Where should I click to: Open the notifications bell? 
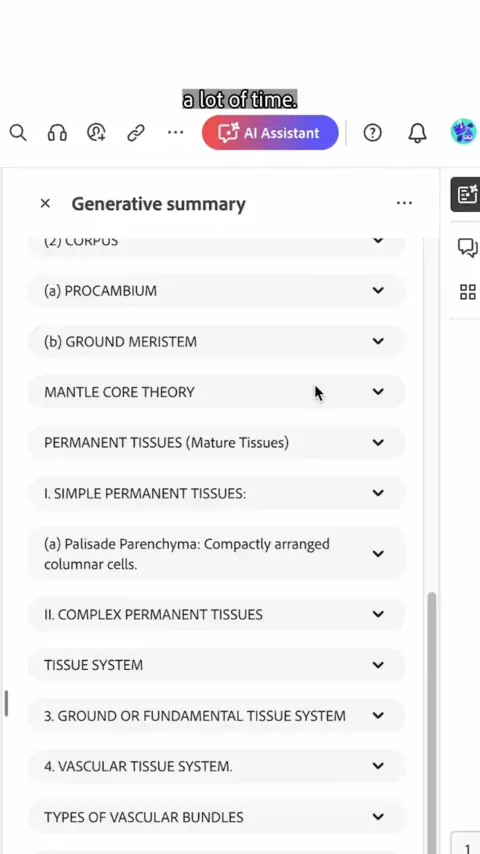(417, 132)
